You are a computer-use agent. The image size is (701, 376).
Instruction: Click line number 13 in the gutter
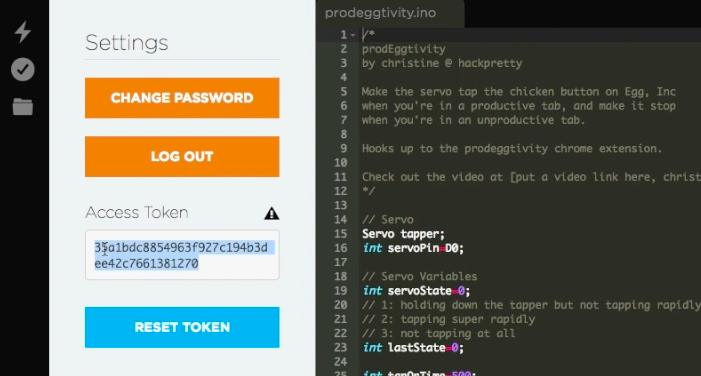pos(341,205)
